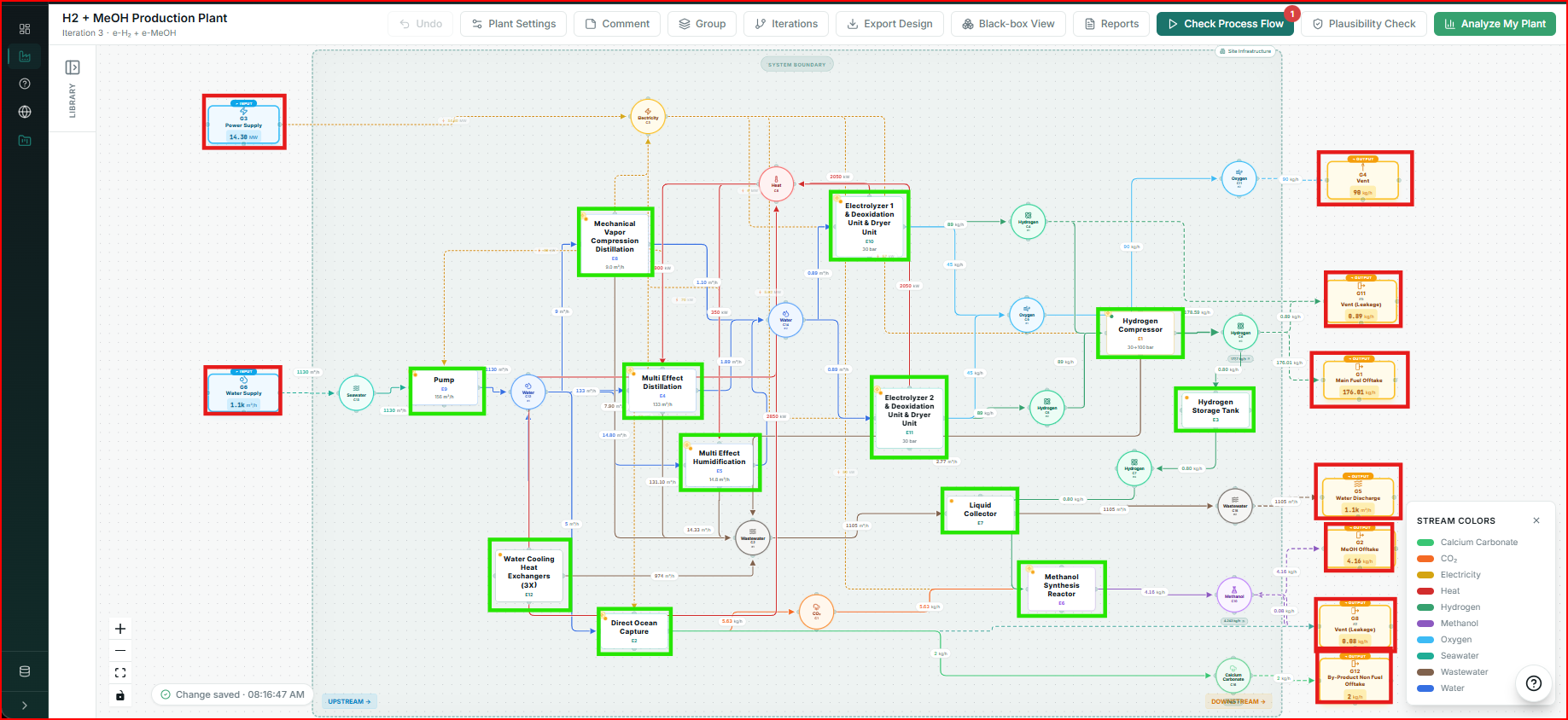Zoom out of the canvas
The height and width of the screenshot is (720, 1568).
[x=120, y=651]
